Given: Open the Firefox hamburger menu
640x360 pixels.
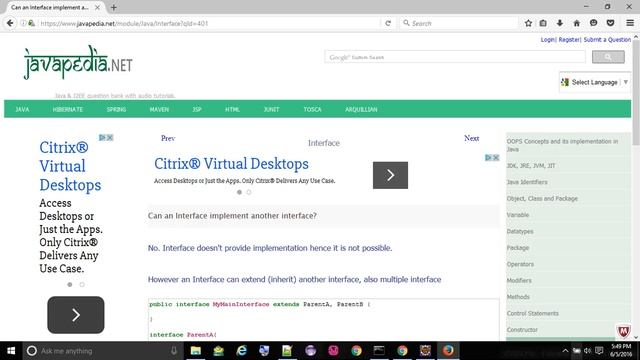Looking at the screenshot, I should coord(630,23).
